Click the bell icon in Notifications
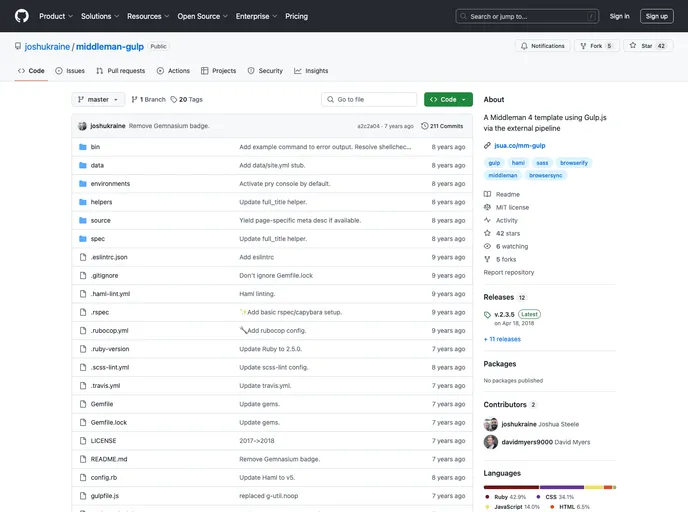 point(524,46)
